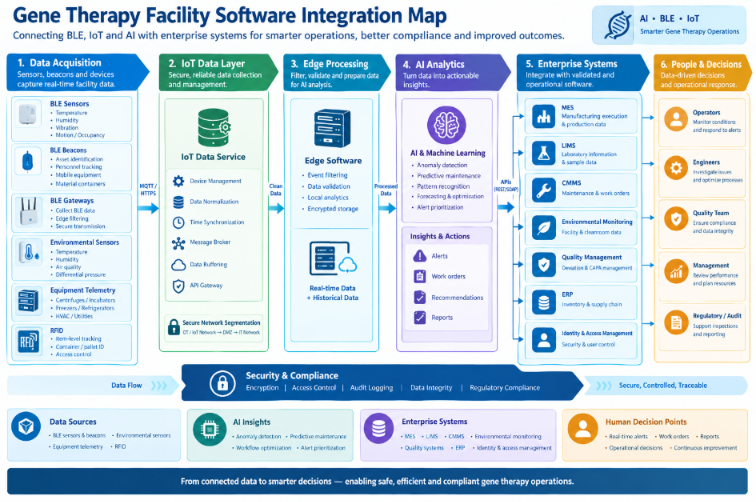756x502 pixels.
Task: Click the Management growth chart icon
Action: [676, 271]
